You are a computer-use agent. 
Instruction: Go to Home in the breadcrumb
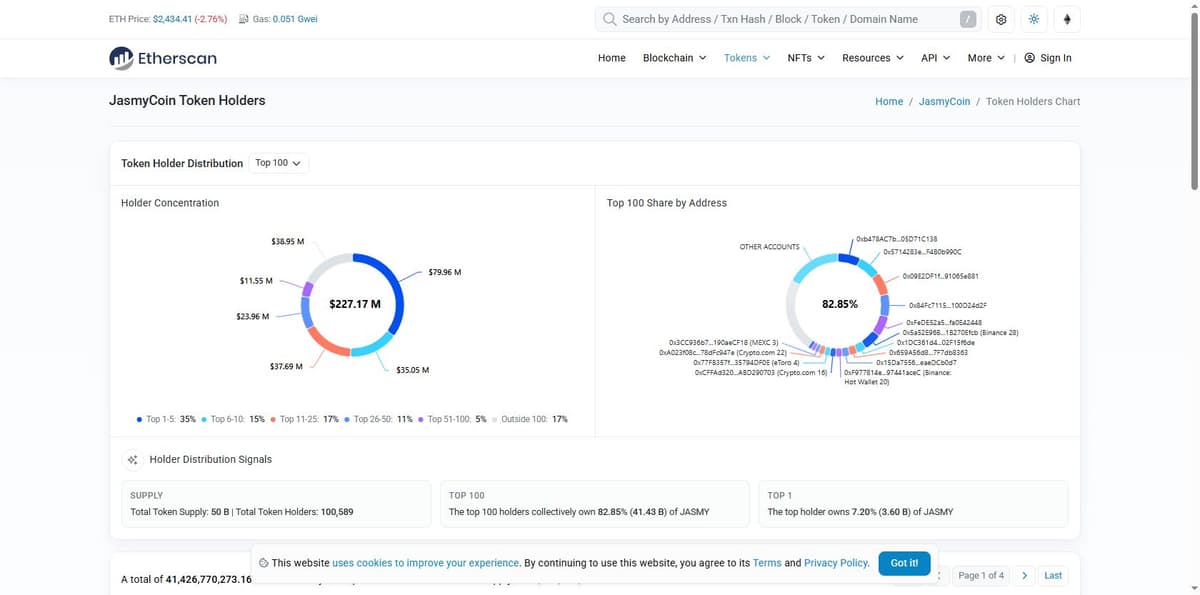pos(889,101)
